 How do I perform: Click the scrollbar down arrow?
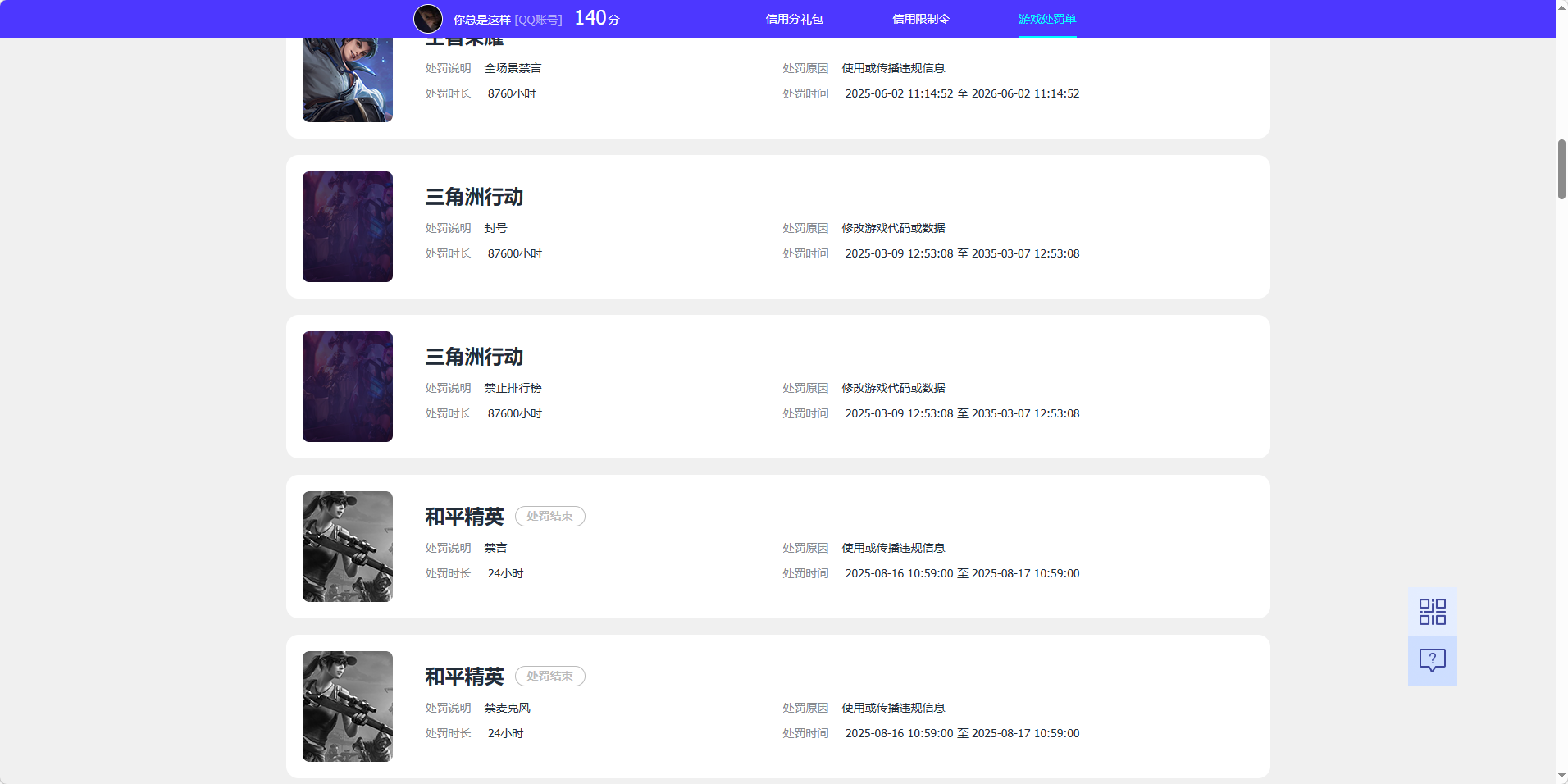click(x=1561, y=776)
